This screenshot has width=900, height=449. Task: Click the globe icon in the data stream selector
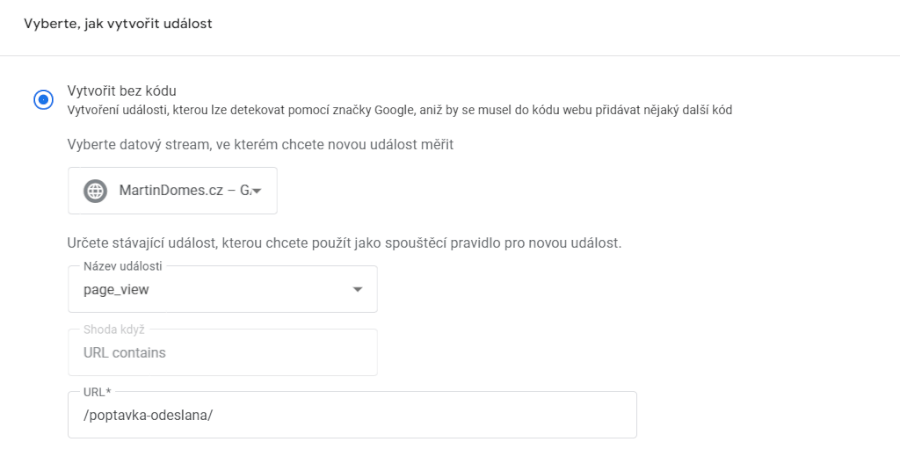tap(95, 191)
